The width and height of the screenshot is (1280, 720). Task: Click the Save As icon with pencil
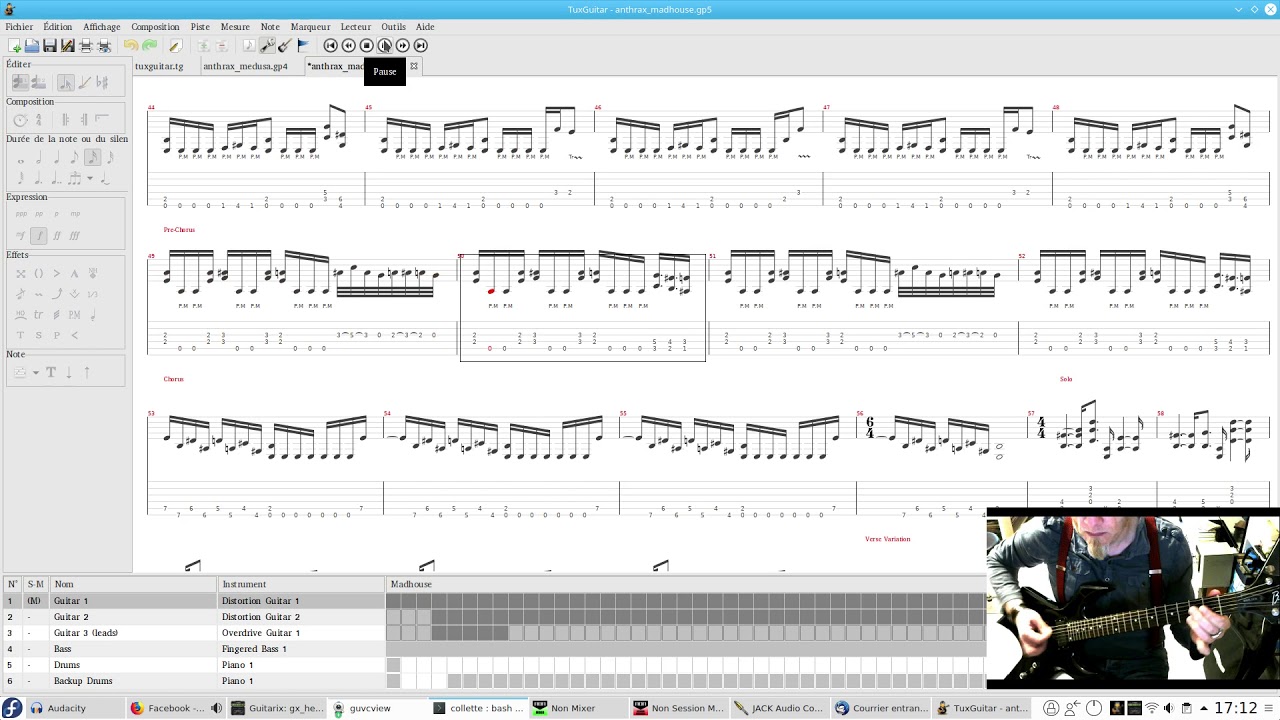[x=68, y=45]
